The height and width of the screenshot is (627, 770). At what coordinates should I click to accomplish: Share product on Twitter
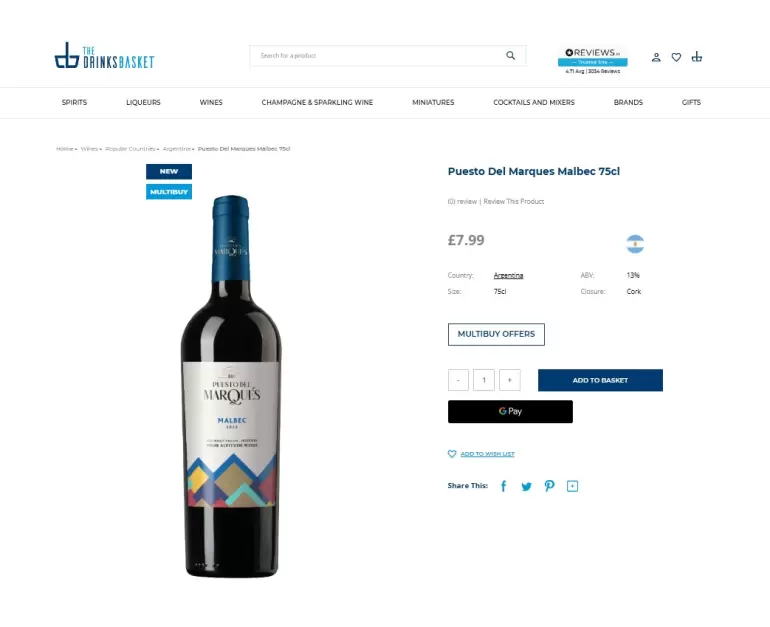526,486
